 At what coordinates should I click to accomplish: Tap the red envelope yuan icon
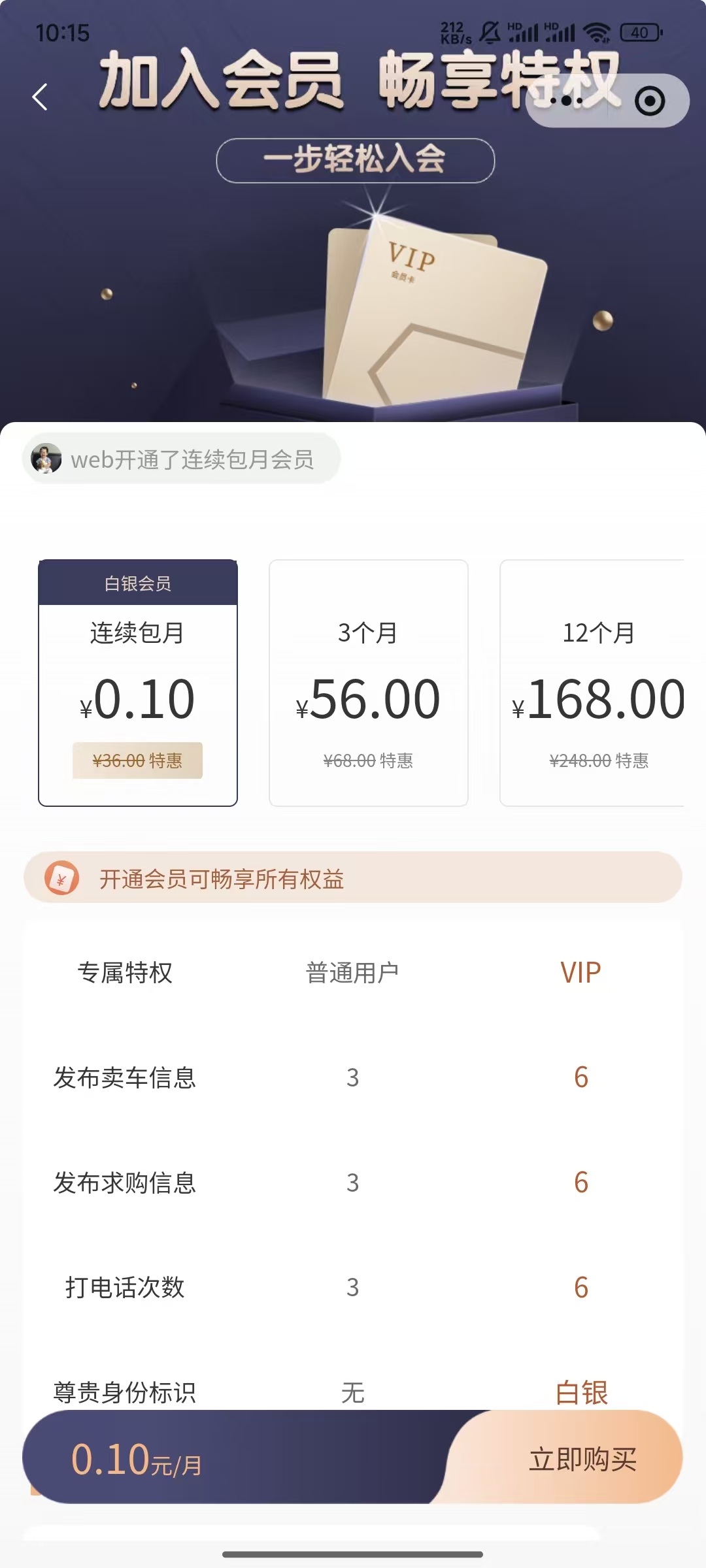[62, 878]
